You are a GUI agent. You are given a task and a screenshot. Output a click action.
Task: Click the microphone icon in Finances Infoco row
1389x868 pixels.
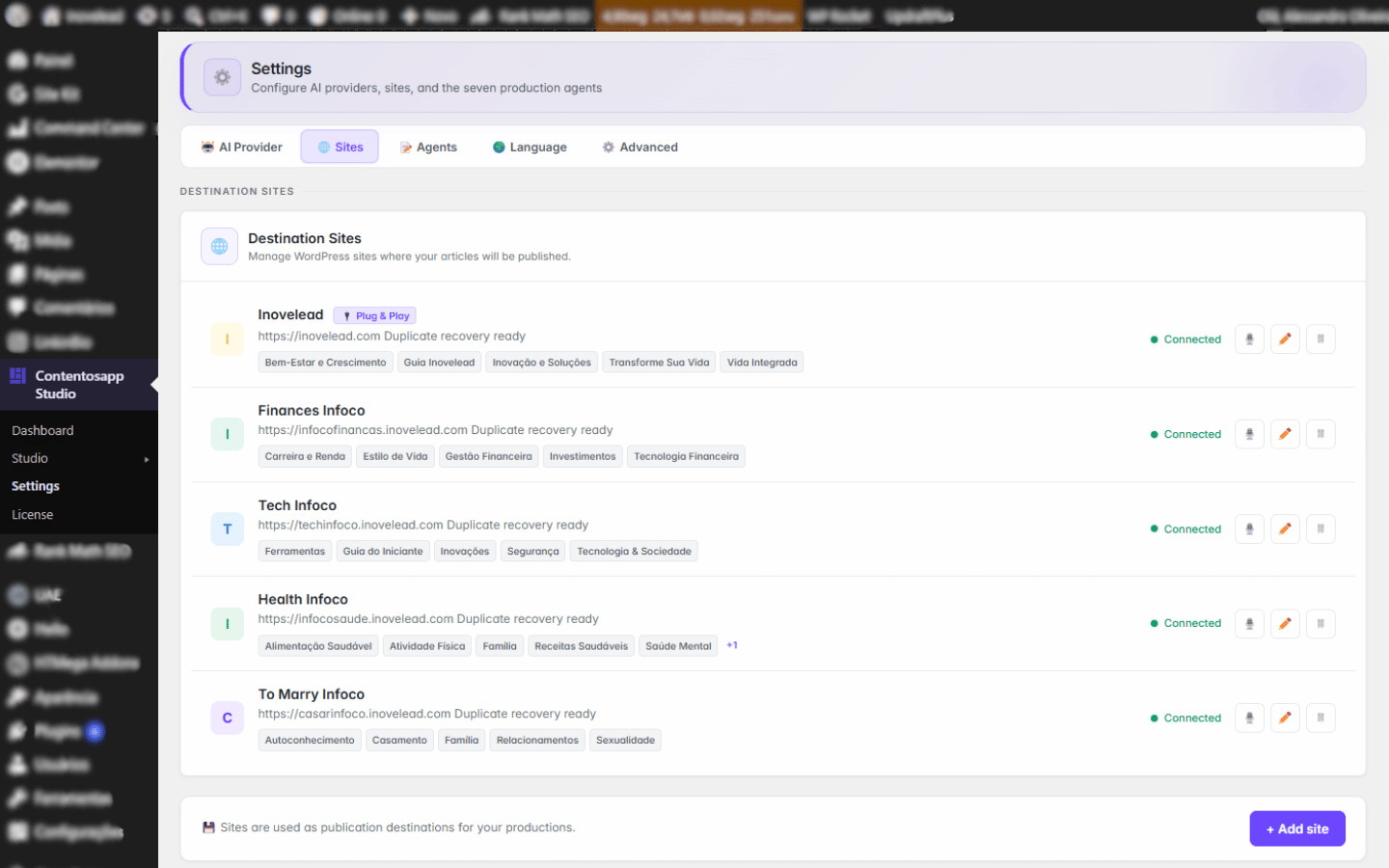(x=1249, y=434)
